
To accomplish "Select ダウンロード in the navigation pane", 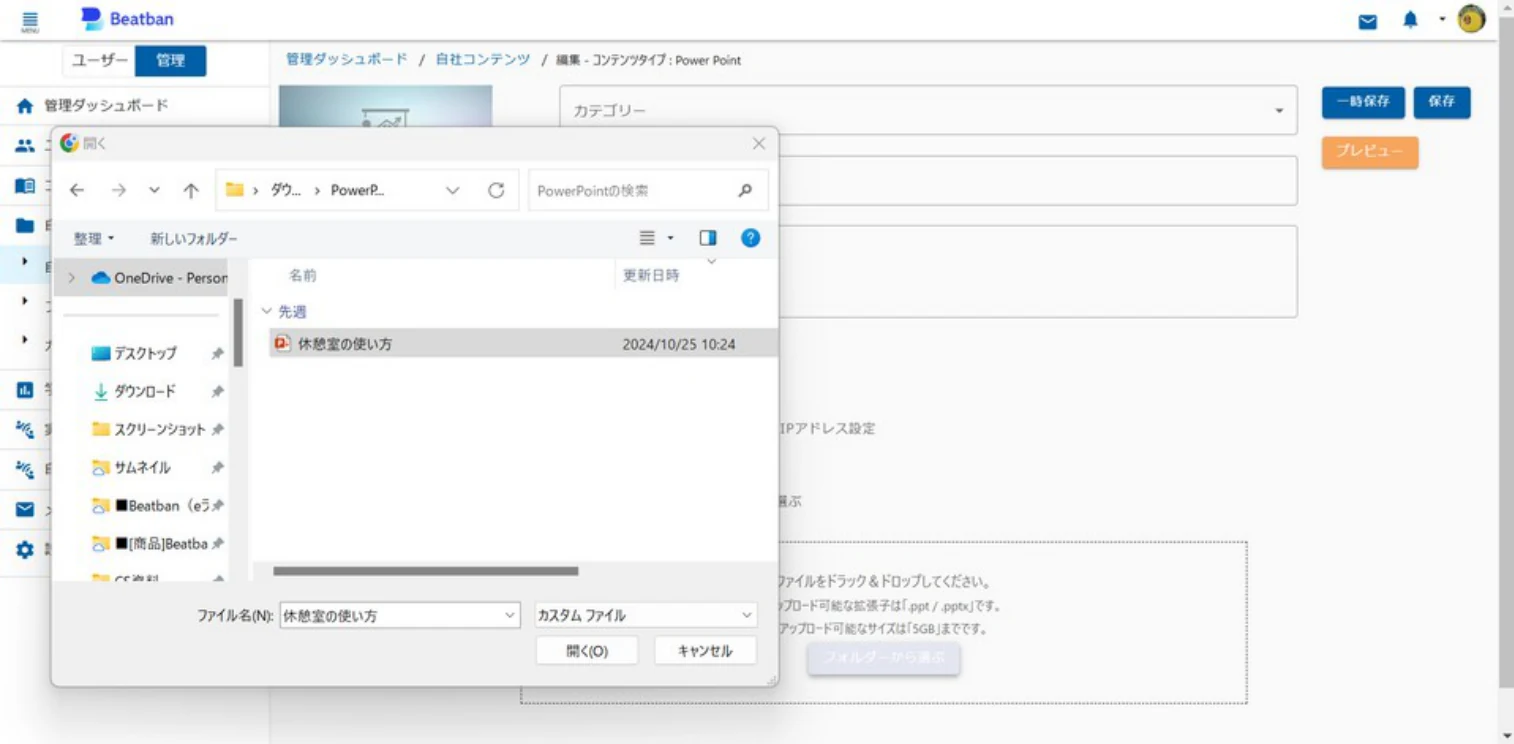I will (146, 391).
